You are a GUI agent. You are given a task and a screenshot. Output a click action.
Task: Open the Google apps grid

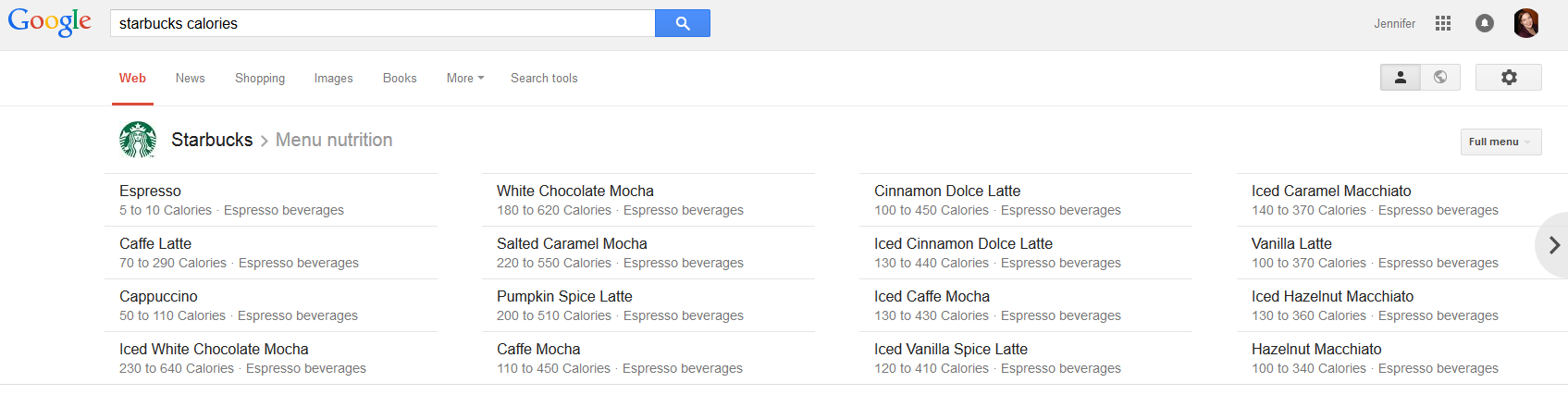click(1442, 23)
